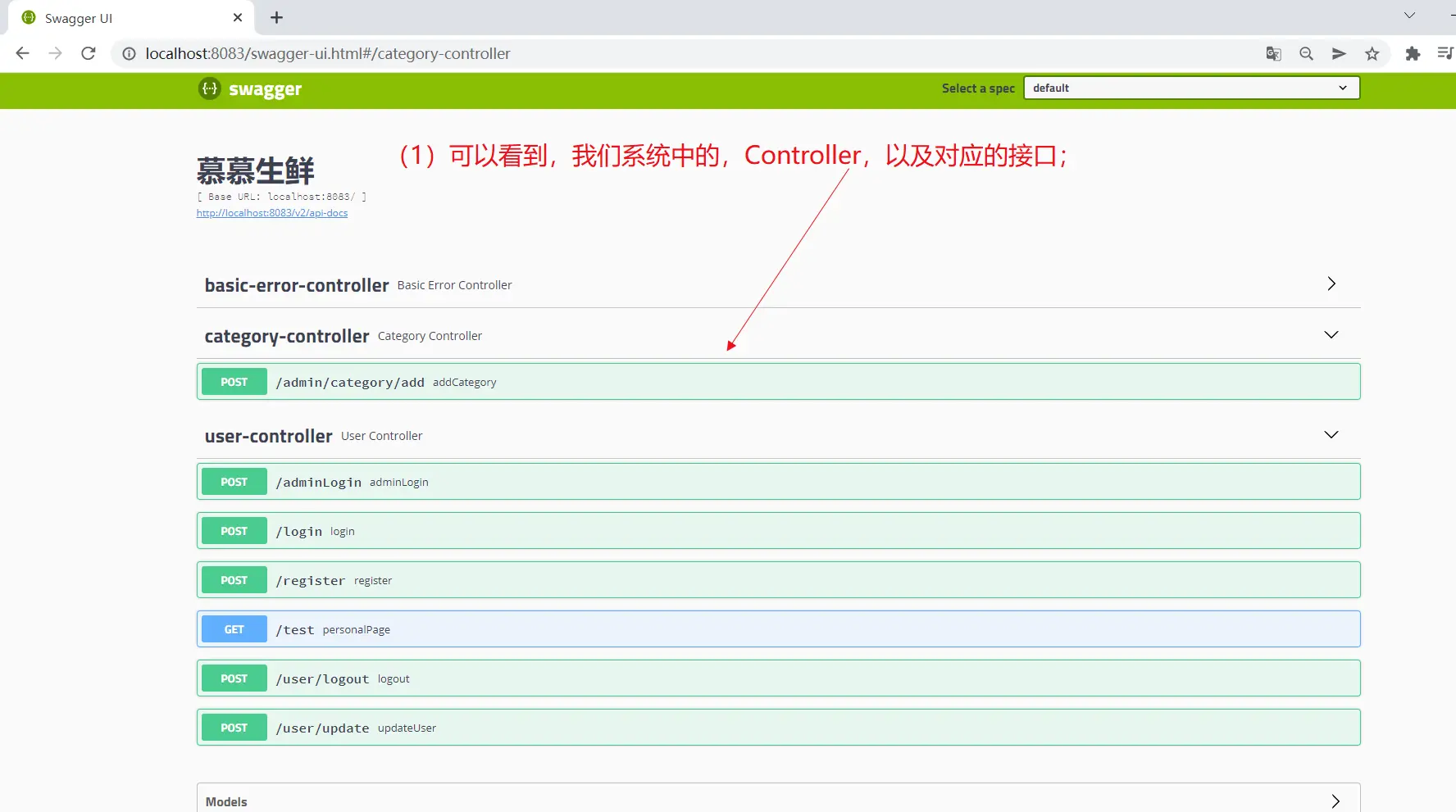1456x812 pixels.
Task: Click the User Controller description text
Action: (x=382, y=436)
